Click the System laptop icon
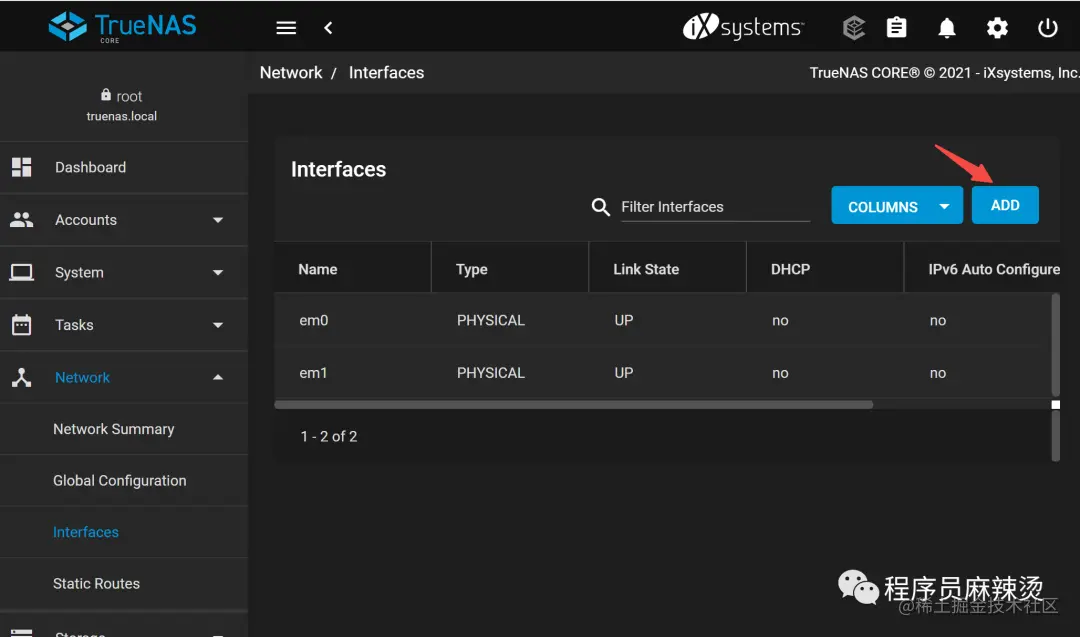Image resolution: width=1080 pixels, height=637 pixels. tap(21, 273)
